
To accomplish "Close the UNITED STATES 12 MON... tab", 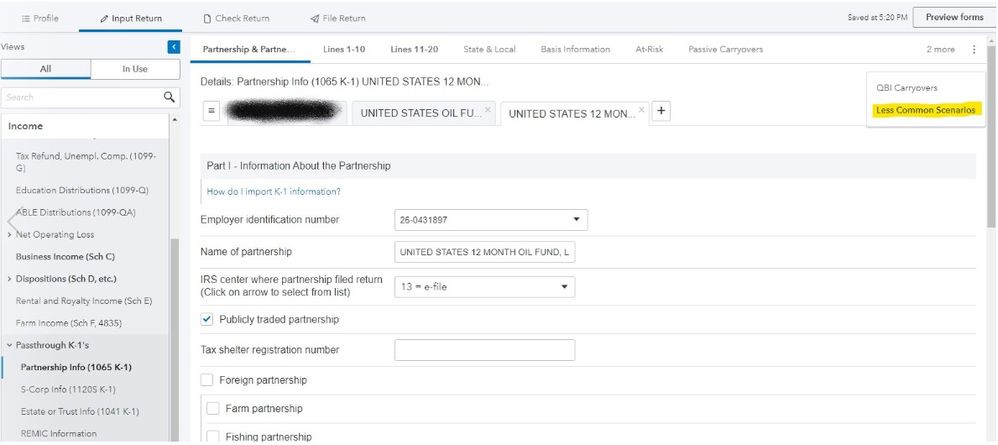I will [x=641, y=109].
